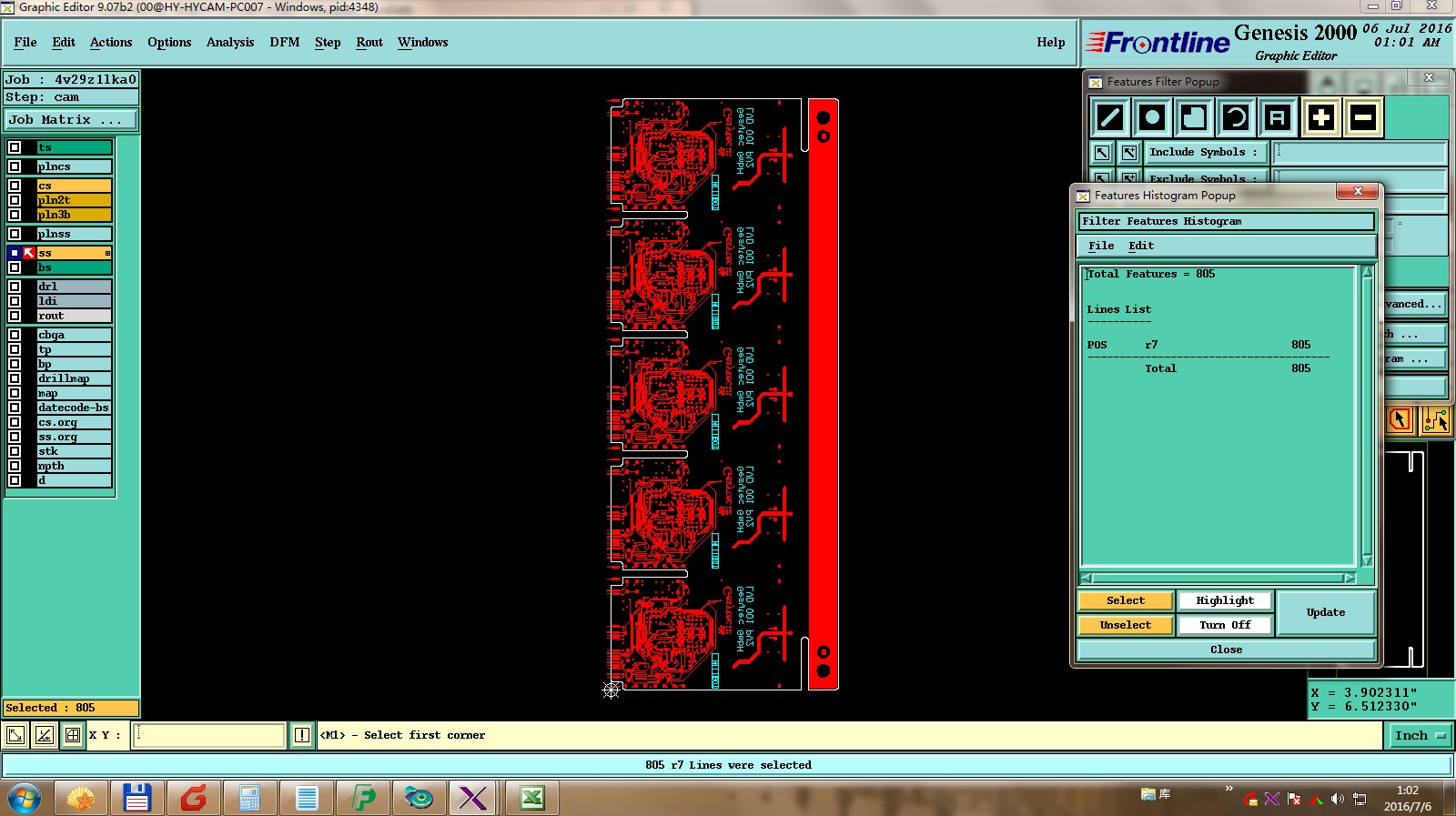Open the Analysis menu
This screenshot has width=1456, height=816.
[230, 43]
